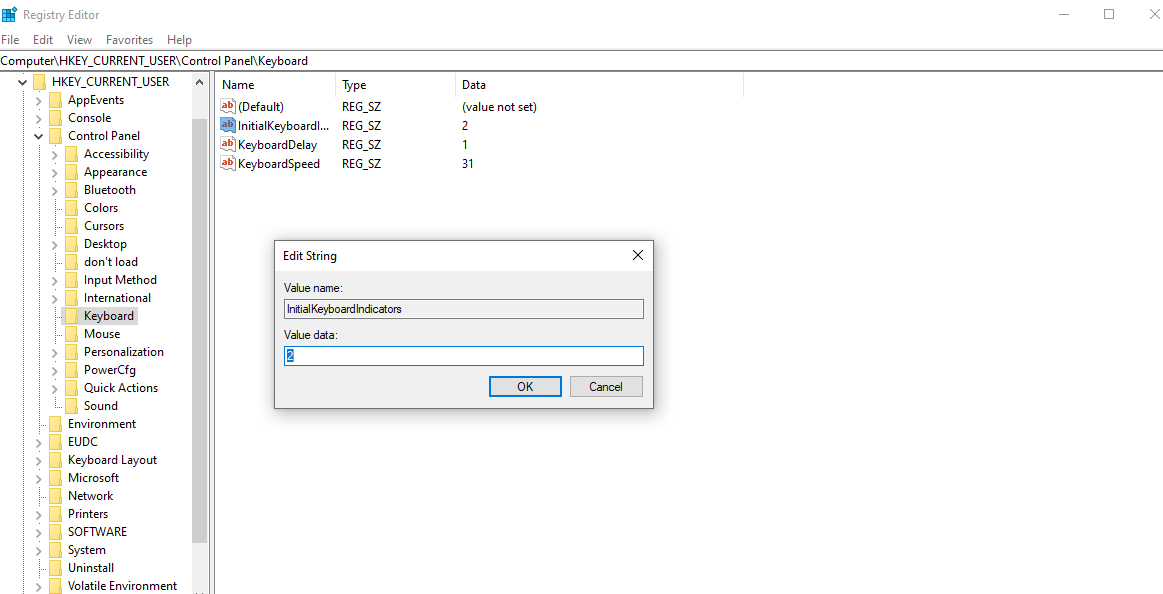Expand the Appearance key chevron
The height and width of the screenshot is (594, 1163).
point(55,172)
